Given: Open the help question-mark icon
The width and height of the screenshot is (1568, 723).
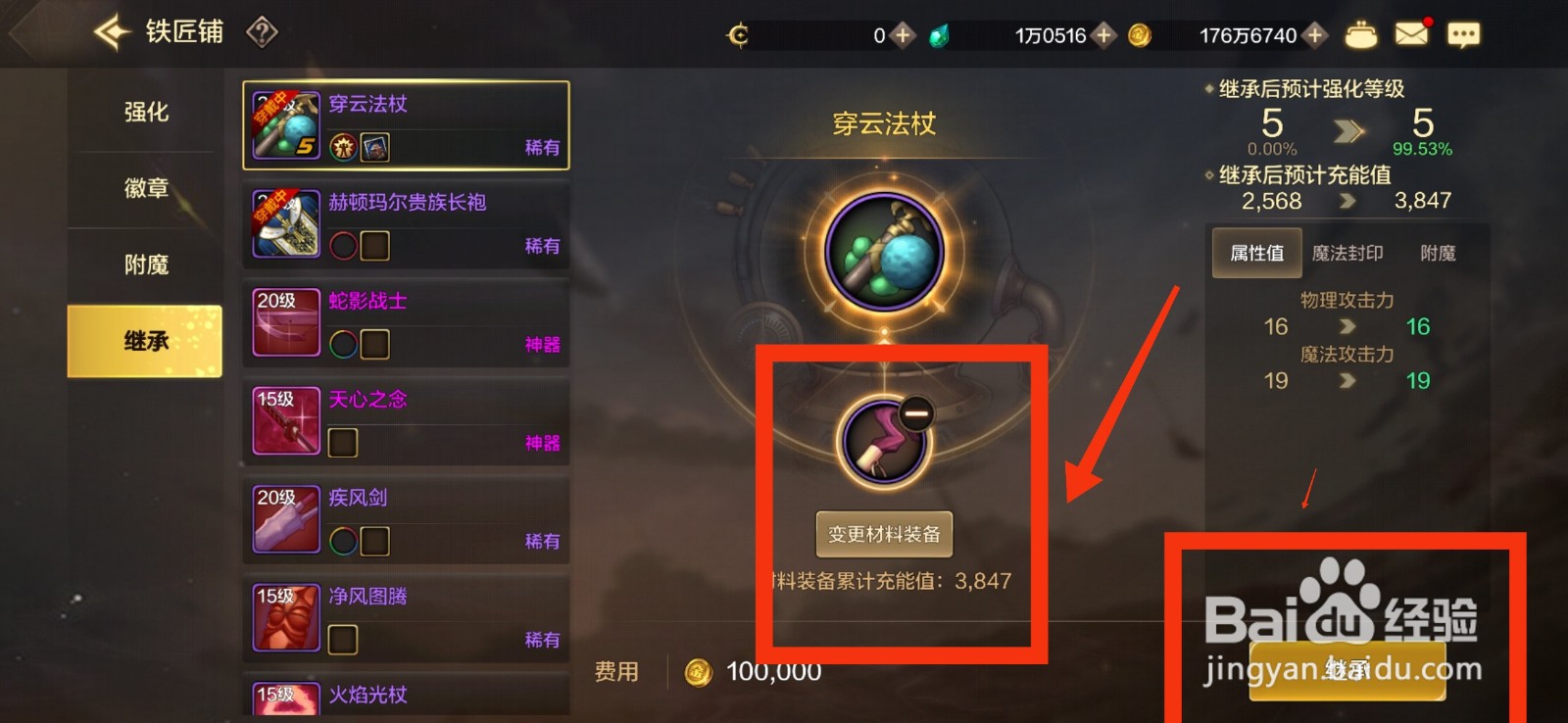Looking at the screenshot, I should tap(262, 33).
